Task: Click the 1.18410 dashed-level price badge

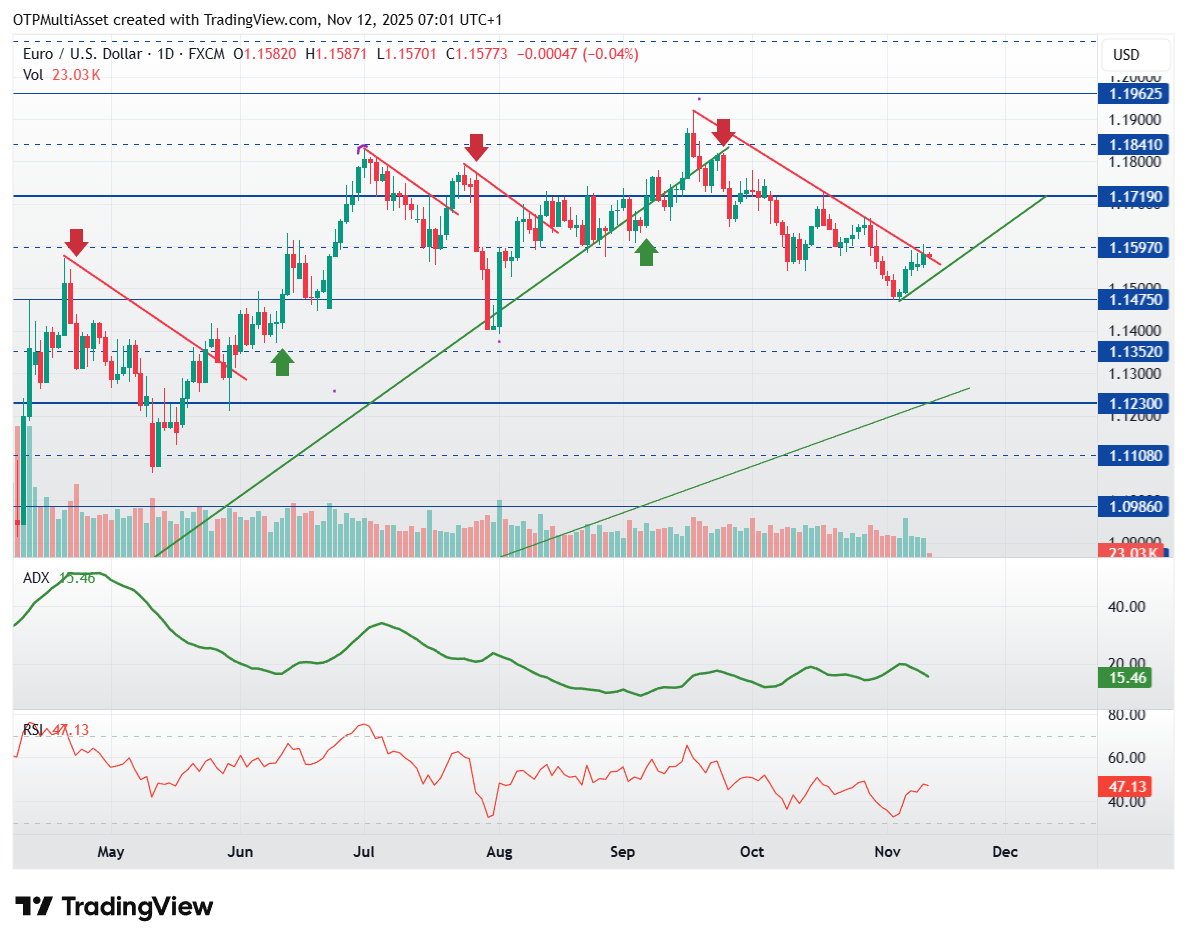Action: (1134, 145)
